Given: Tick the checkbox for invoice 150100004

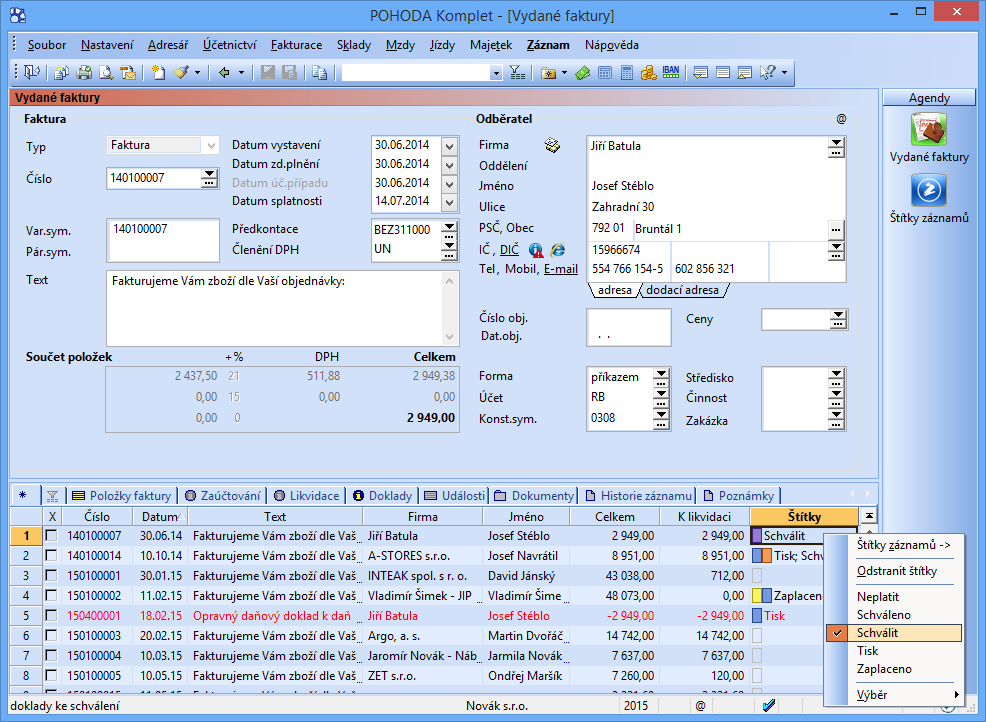Looking at the screenshot, I should (52, 656).
